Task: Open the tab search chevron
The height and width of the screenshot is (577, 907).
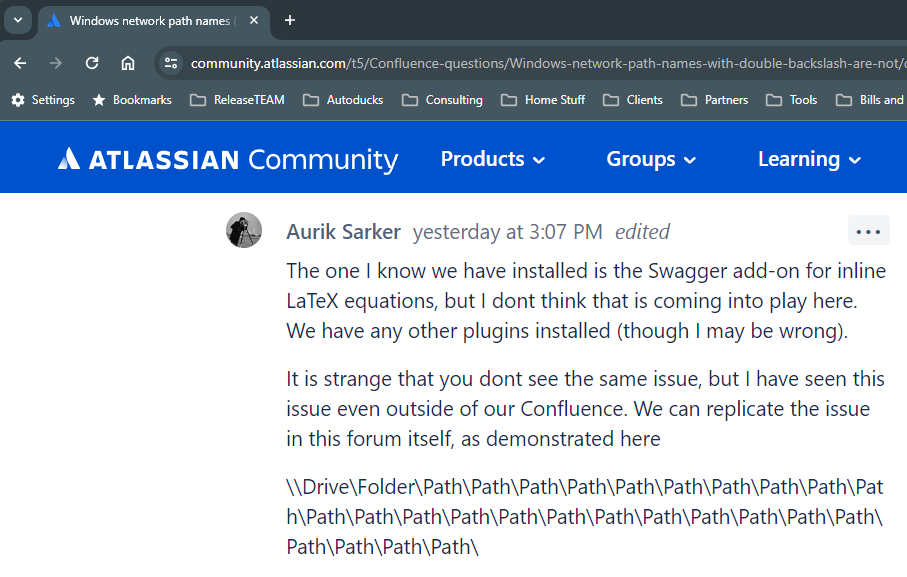Action: tap(17, 21)
